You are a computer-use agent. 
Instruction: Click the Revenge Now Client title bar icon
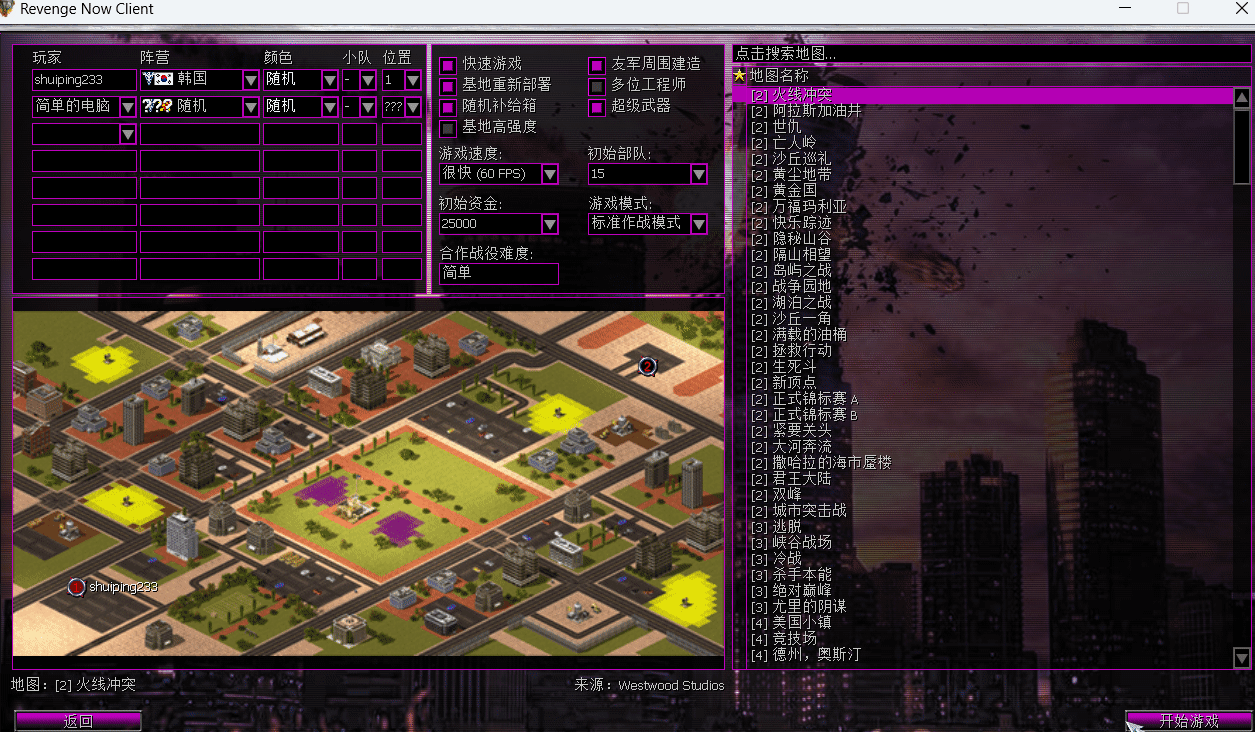(9, 9)
